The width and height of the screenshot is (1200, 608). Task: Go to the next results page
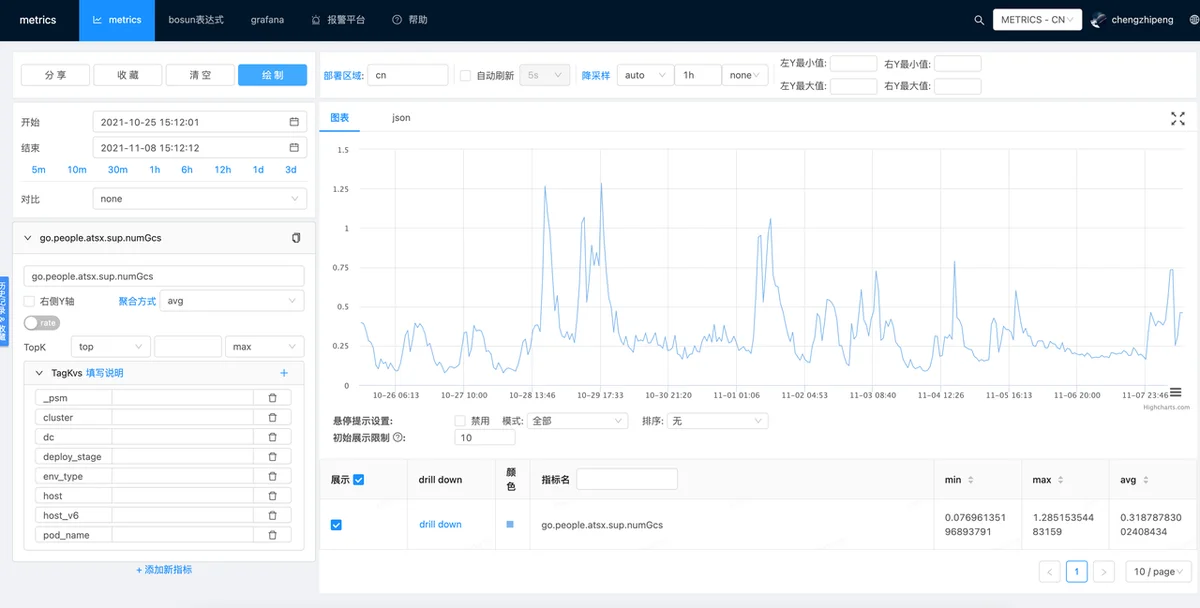(x=1103, y=572)
